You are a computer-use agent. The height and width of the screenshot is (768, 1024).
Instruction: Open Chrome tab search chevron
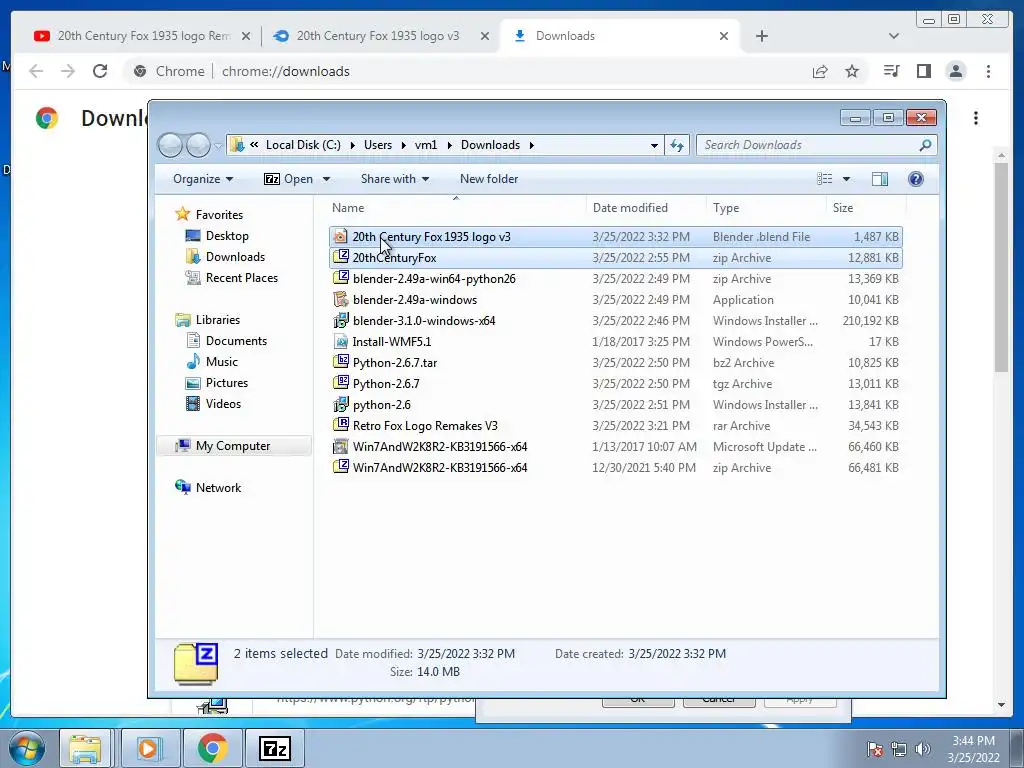[x=893, y=36]
